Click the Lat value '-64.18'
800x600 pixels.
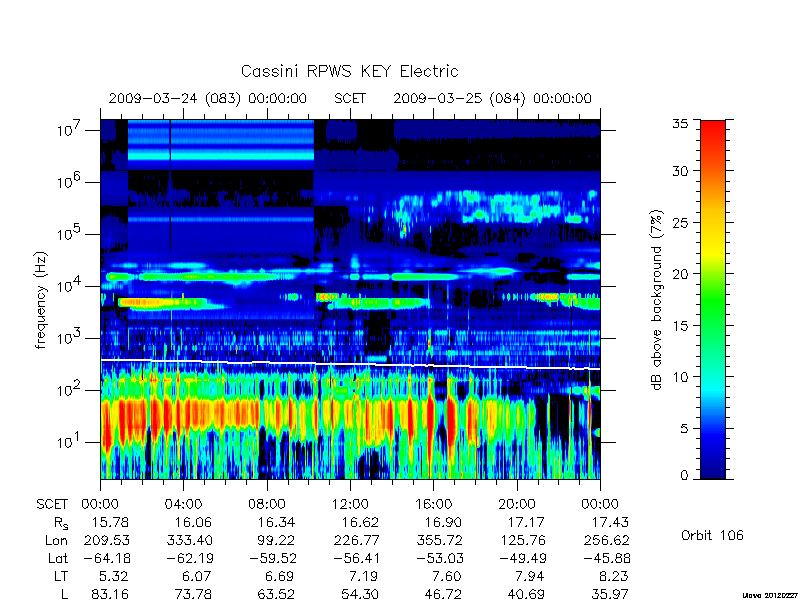pyautogui.click(x=106, y=558)
